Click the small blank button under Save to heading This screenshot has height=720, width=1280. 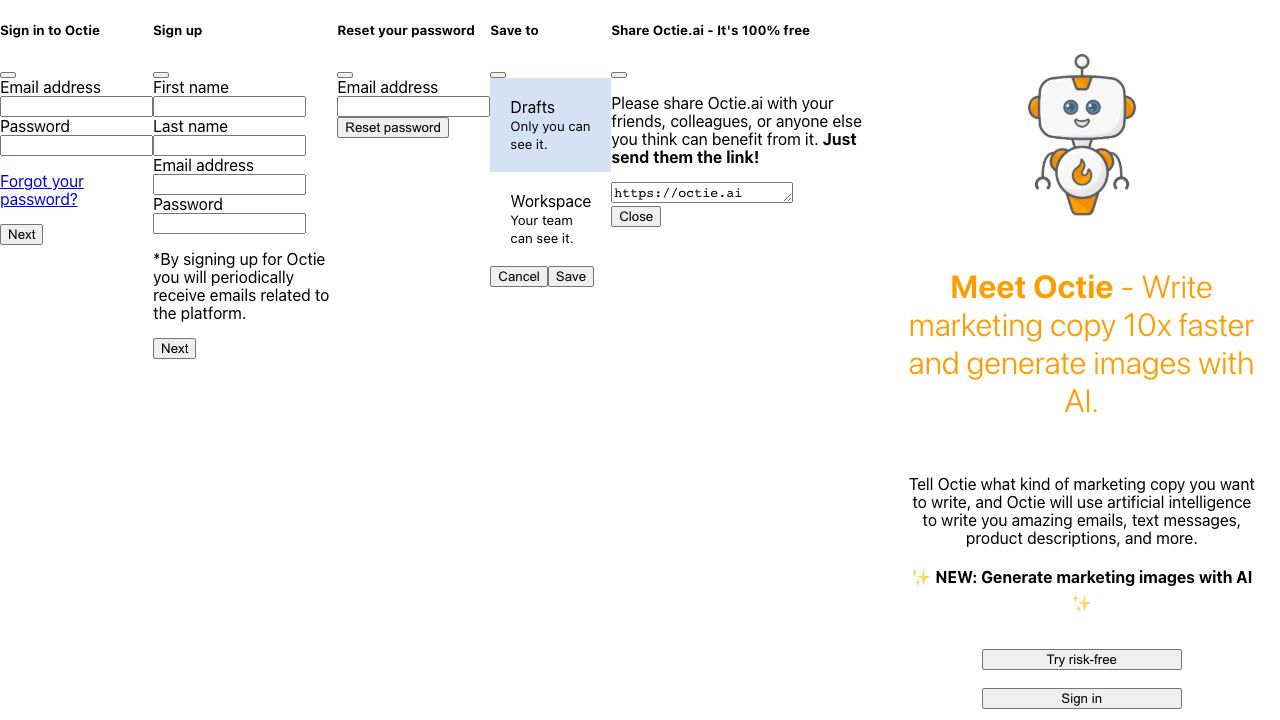498,75
